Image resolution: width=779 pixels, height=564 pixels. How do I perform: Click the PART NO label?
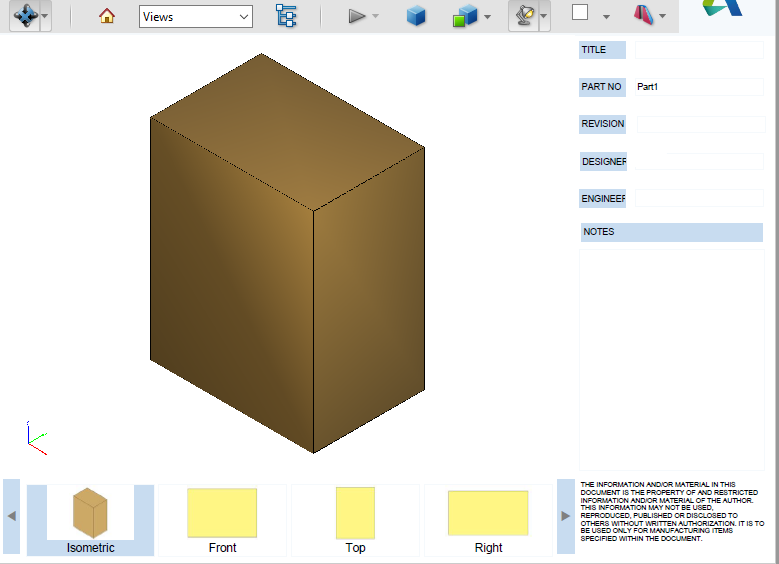[x=601, y=86]
